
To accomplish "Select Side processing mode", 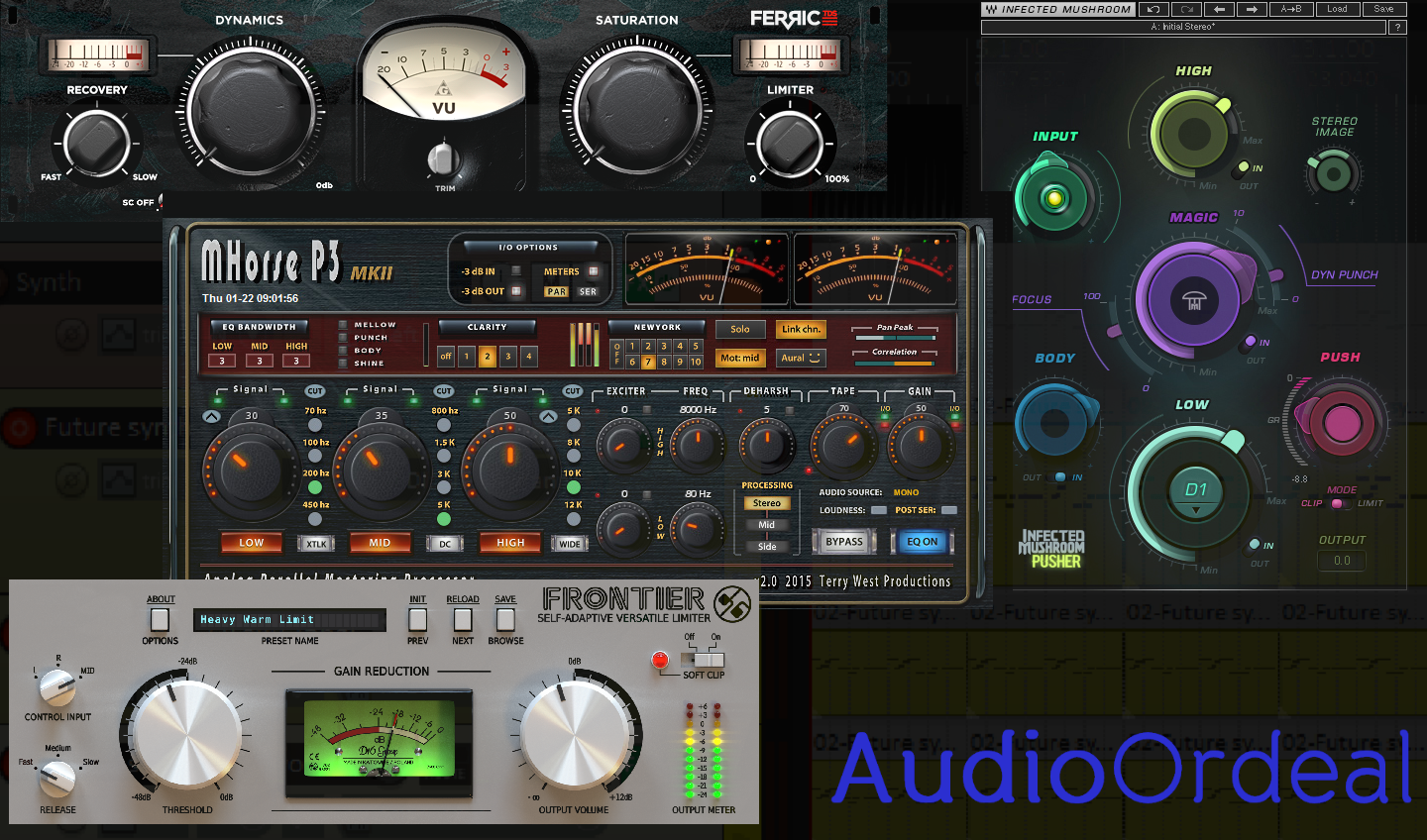I will coord(767,547).
